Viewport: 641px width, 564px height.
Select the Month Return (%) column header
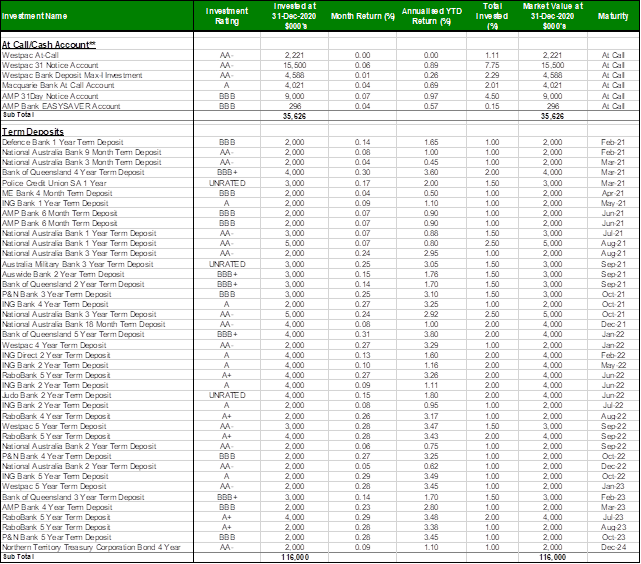click(x=363, y=16)
